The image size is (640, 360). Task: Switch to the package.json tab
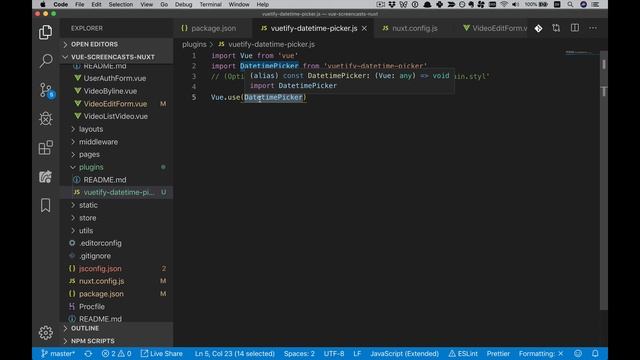(x=212, y=28)
